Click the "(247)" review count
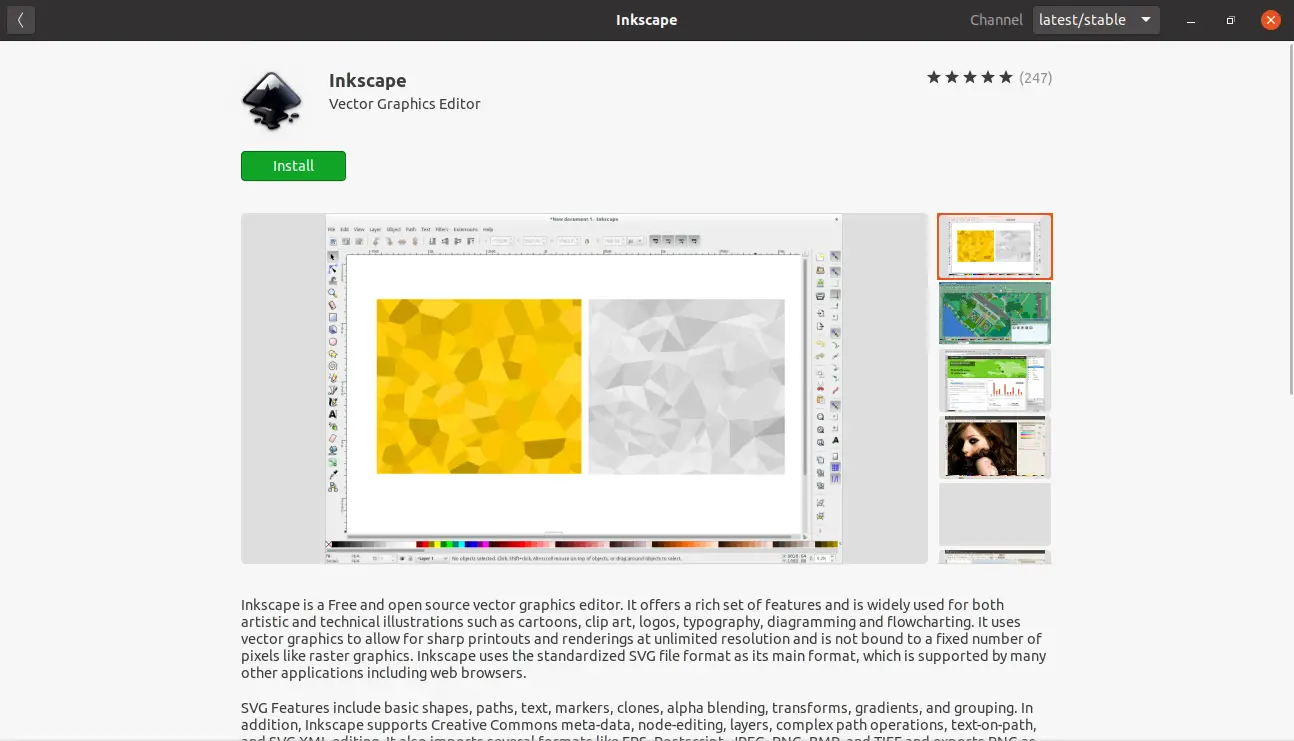 (x=1036, y=78)
